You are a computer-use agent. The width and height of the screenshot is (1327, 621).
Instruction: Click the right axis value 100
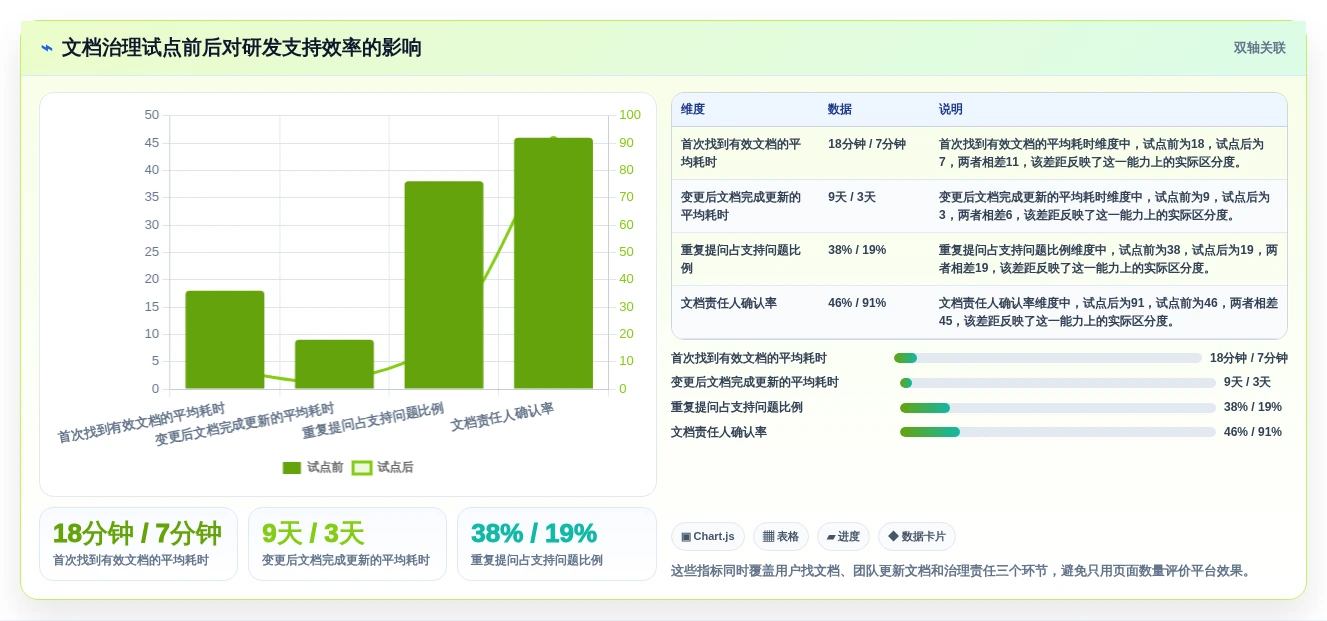[x=630, y=115]
